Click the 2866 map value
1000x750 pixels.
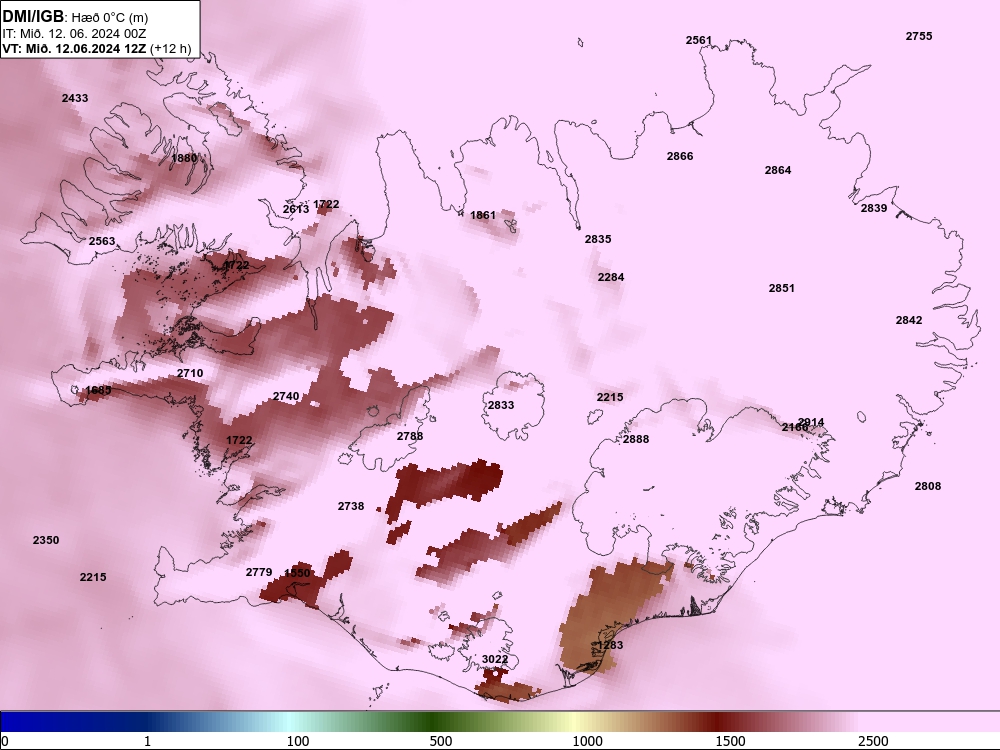[680, 156]
